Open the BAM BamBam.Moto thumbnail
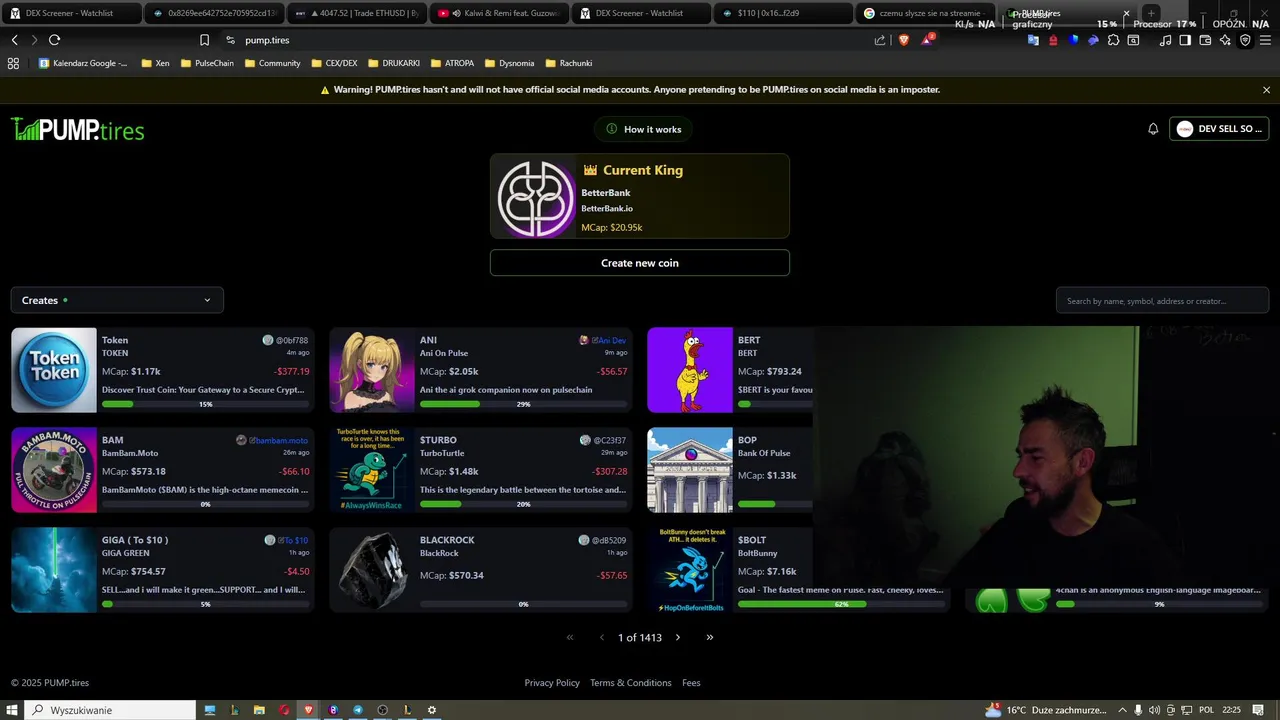 [54, 470]
